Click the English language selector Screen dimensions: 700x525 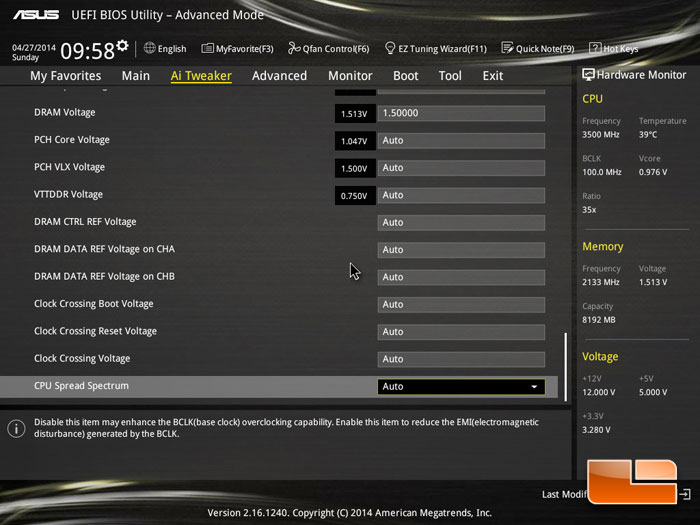pyautogui.click(x=165, y=48)
